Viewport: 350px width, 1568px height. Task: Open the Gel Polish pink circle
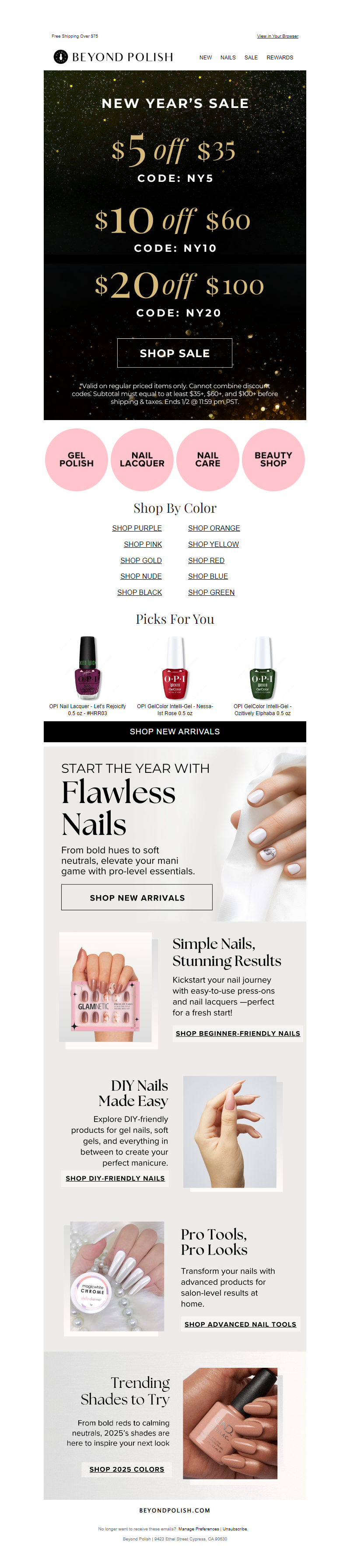77,459
